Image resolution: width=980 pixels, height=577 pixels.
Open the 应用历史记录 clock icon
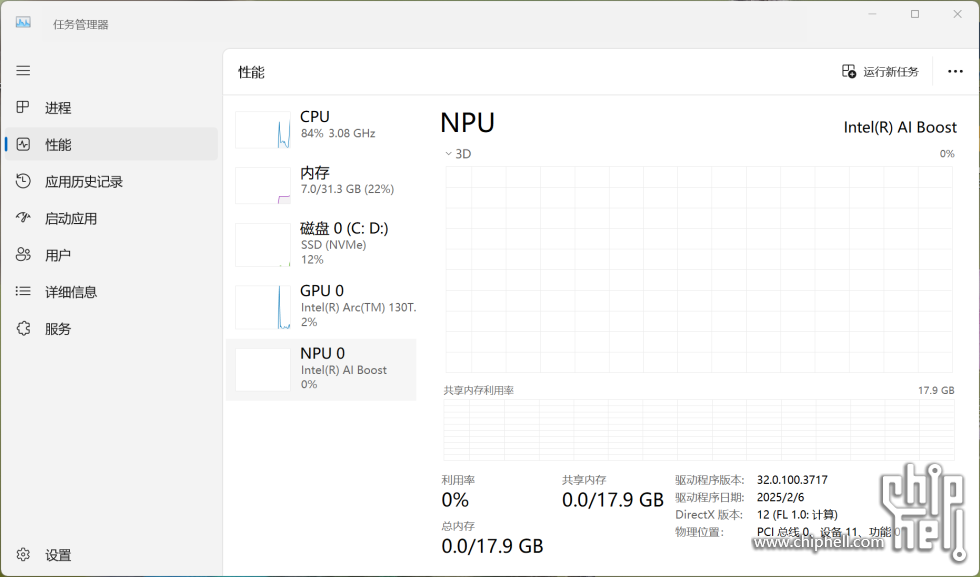23,181
